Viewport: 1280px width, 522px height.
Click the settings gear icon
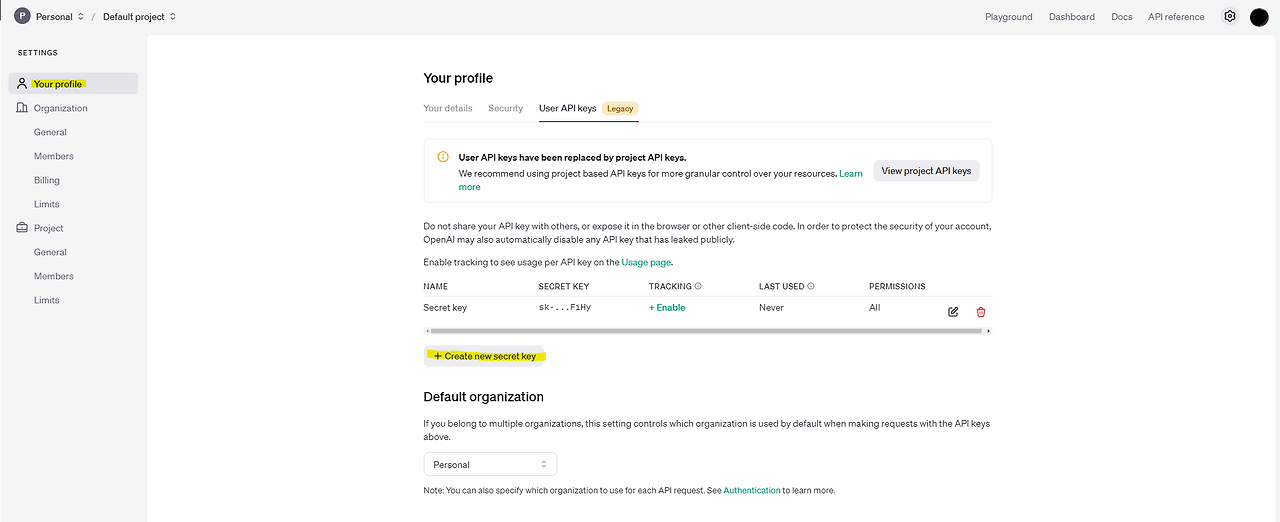click(x=1230, y=16)
